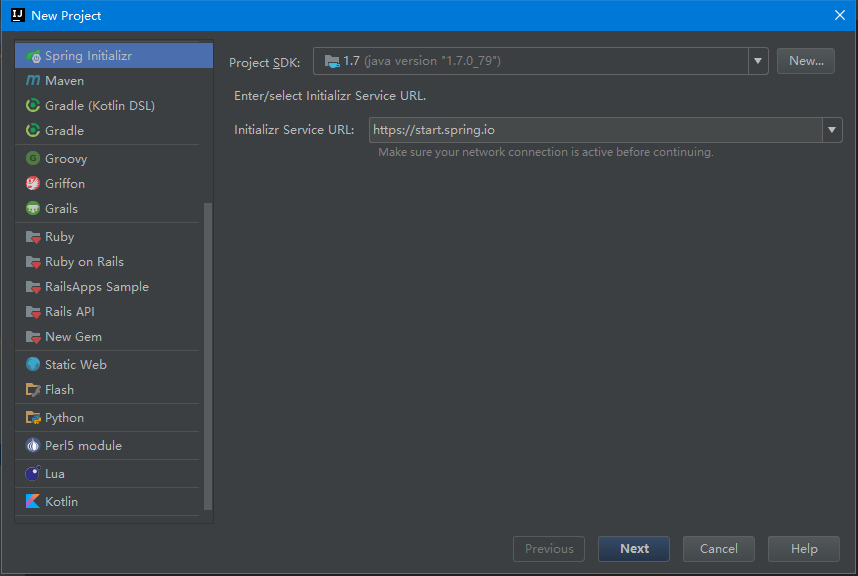Viewport: 858px width, 576px height.
Task: Click the Lua moon icon
Action: (33, 473)
